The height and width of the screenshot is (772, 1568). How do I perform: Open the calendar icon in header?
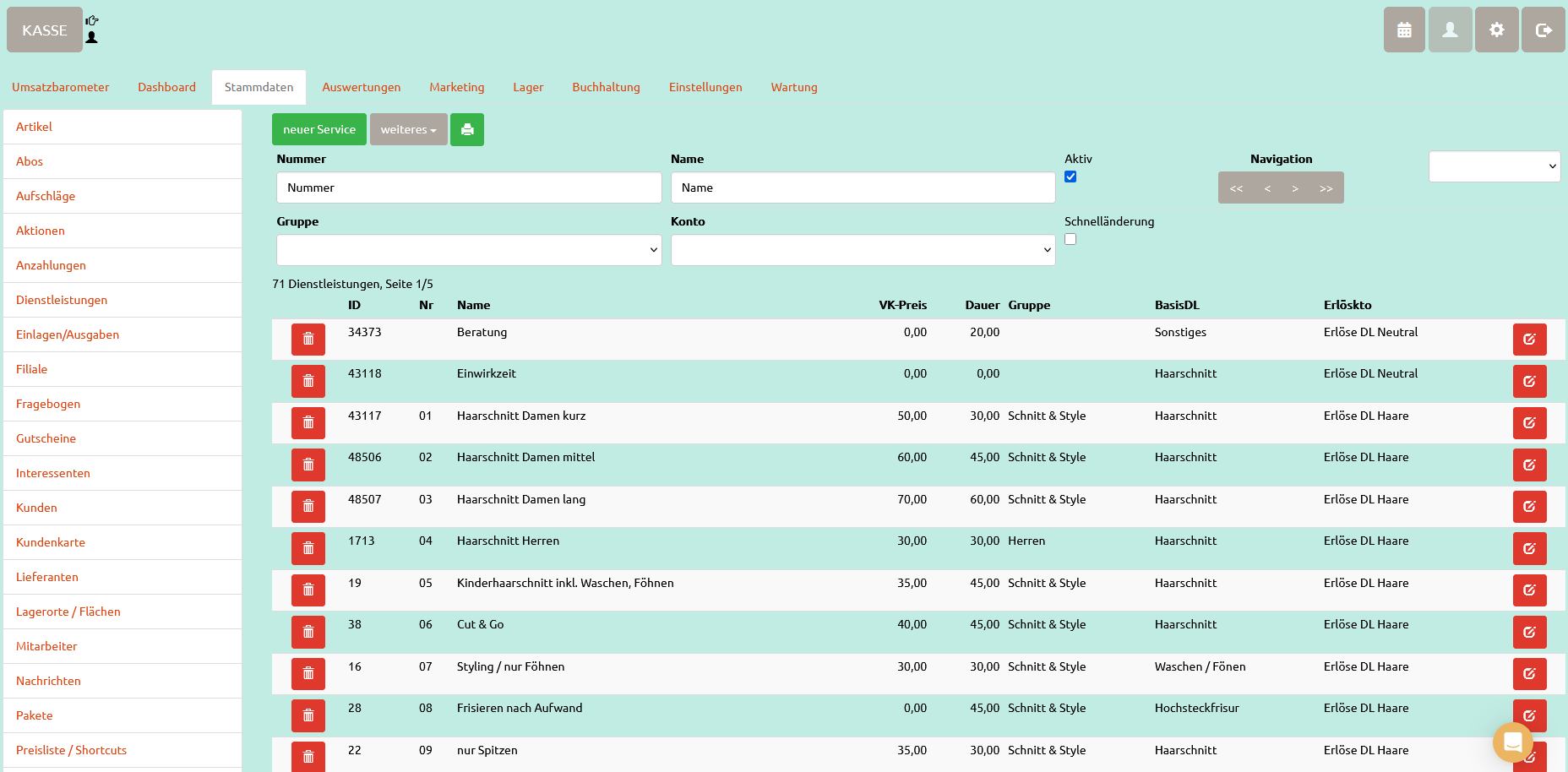tap(1403, 30)
